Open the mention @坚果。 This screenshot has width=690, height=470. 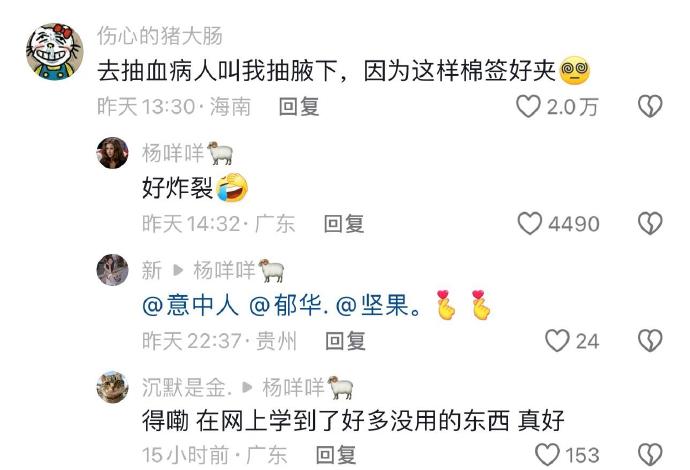click(x=378, y=305)
